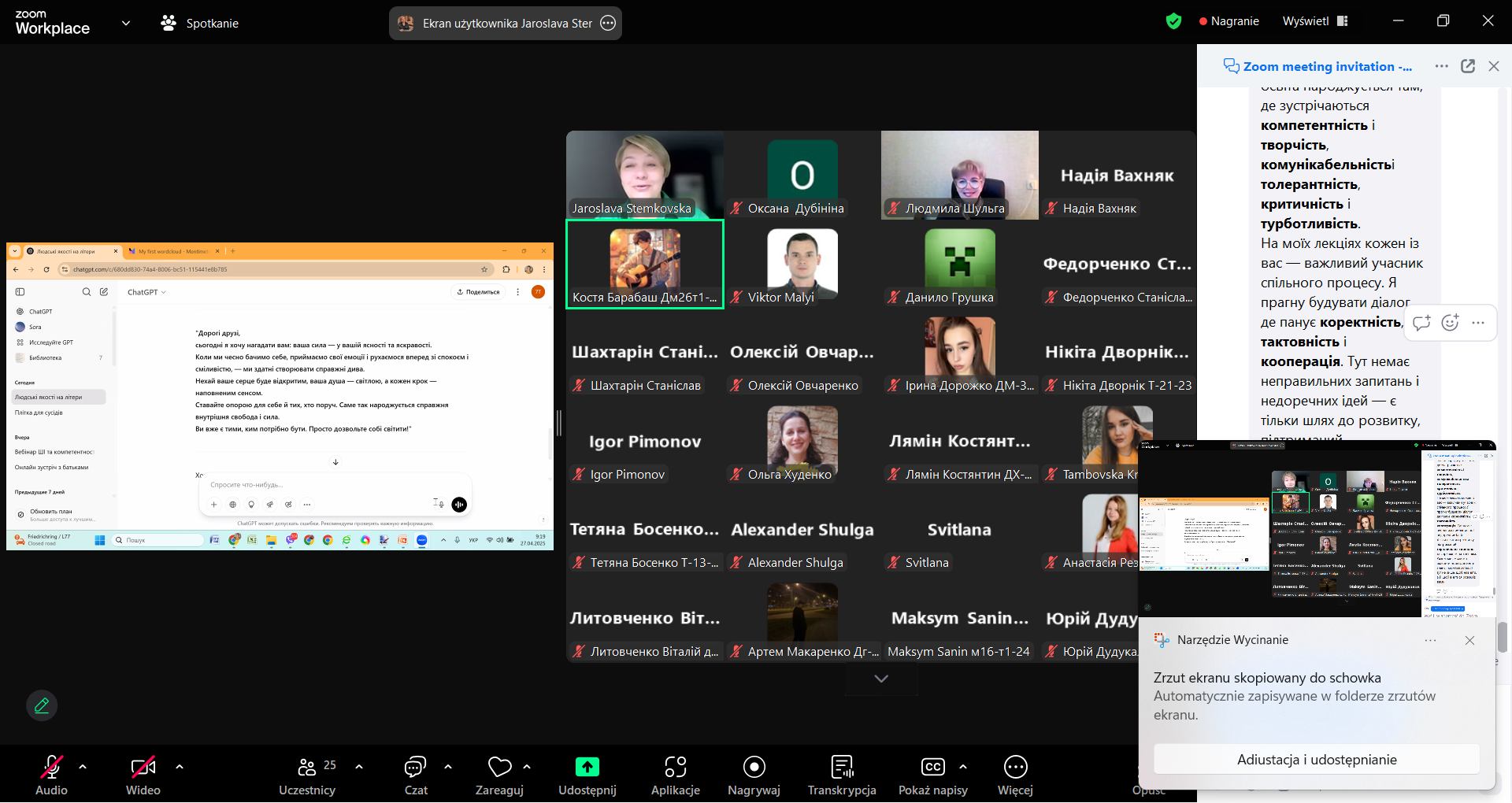Click the green annotation pencil icon

click(42, 705)
